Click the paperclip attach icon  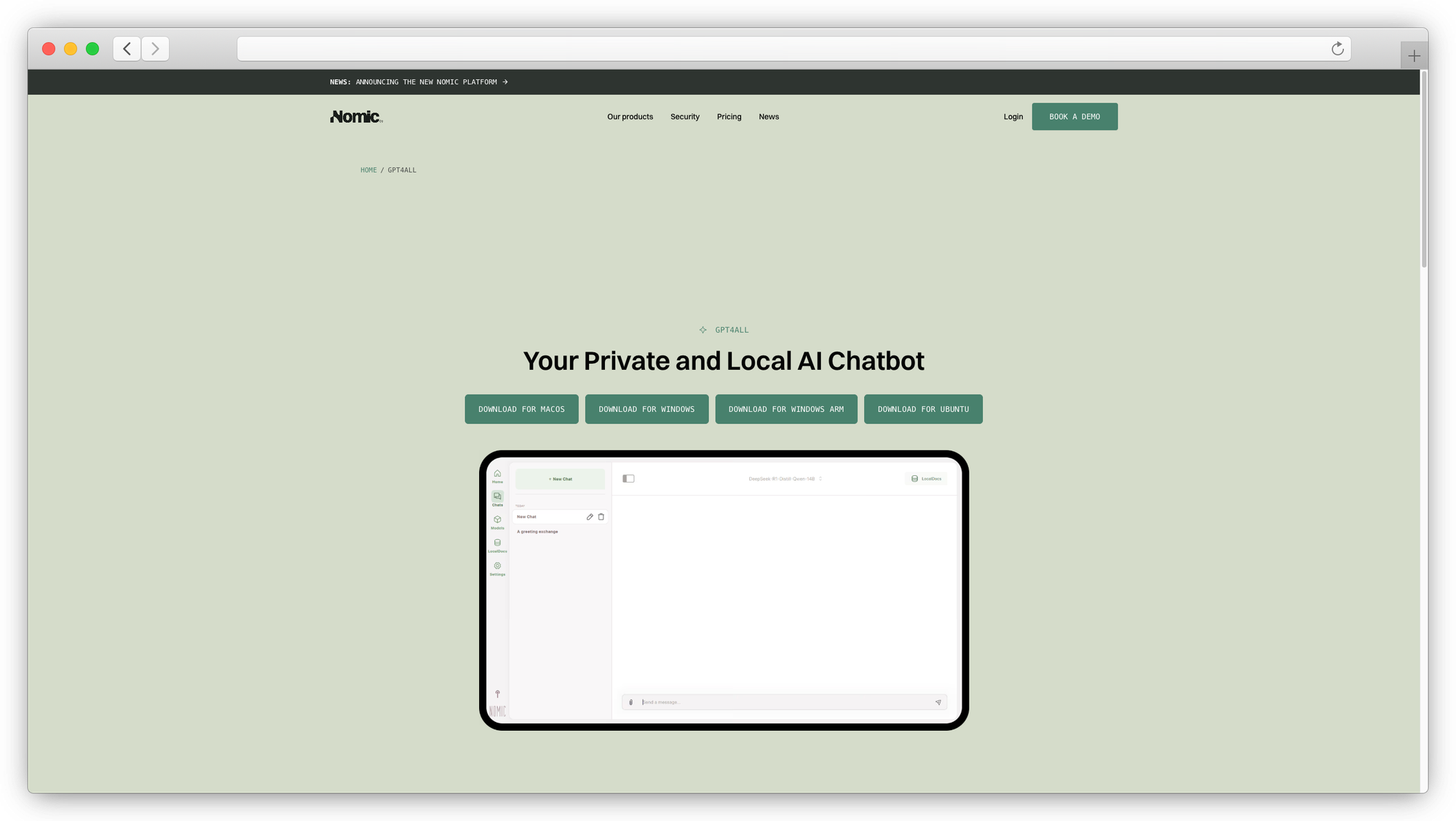pos(630,702)
